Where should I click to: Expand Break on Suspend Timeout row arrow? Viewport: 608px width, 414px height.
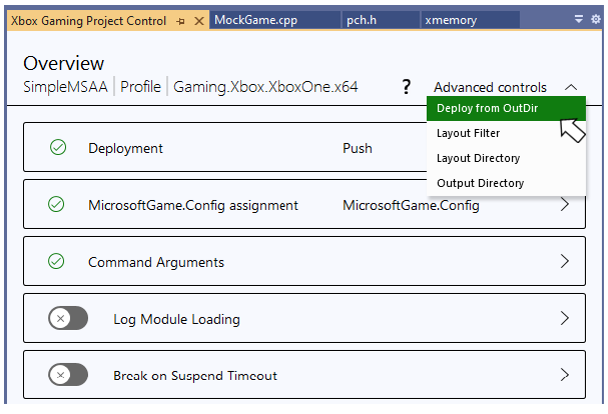pos(565,374)
